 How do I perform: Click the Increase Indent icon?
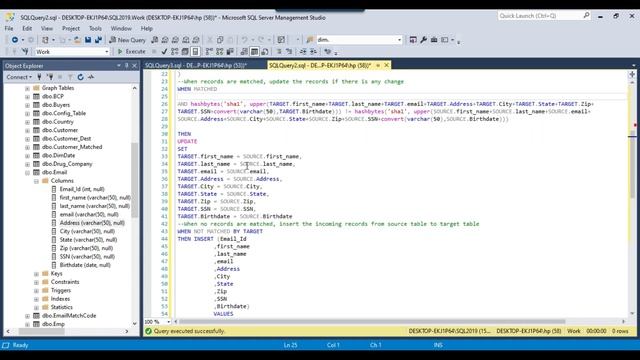pos(313,51)
